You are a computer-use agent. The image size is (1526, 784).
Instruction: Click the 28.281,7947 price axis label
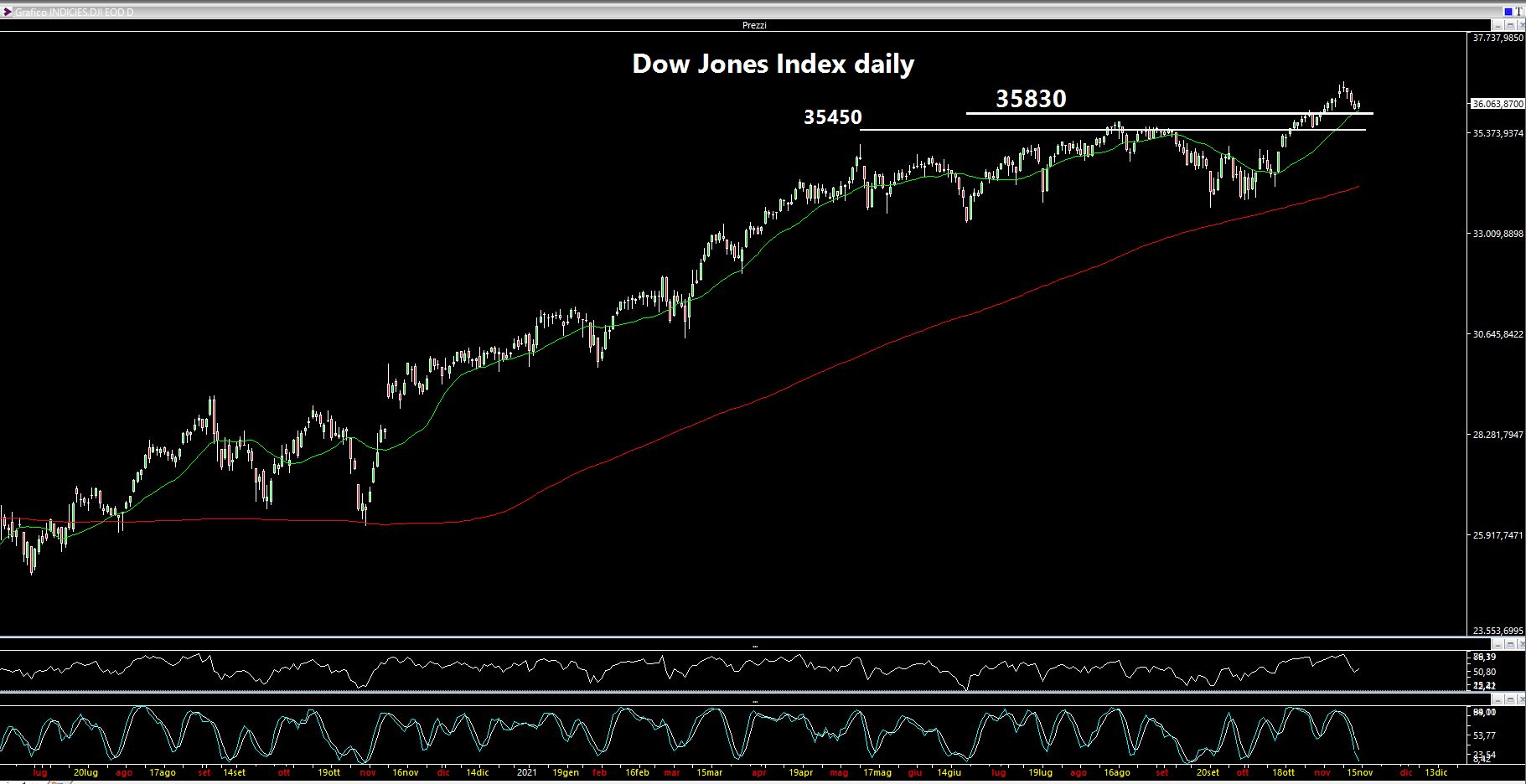[x=1498, y=435]
